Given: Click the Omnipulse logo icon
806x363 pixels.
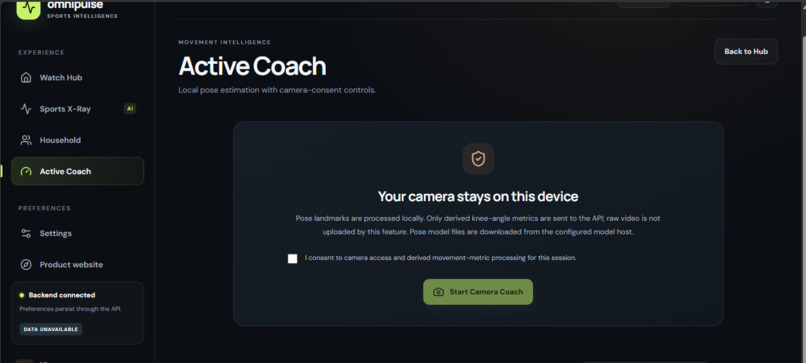Looking at the screenshot, I should [28, 9].
